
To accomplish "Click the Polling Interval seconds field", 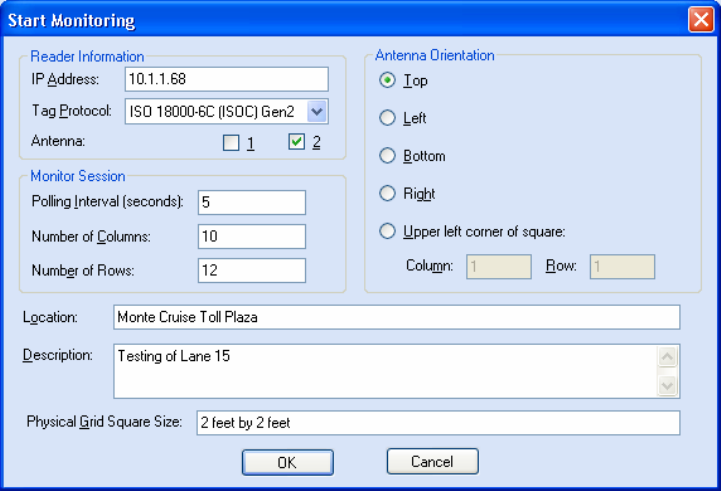I will [252, 202].
